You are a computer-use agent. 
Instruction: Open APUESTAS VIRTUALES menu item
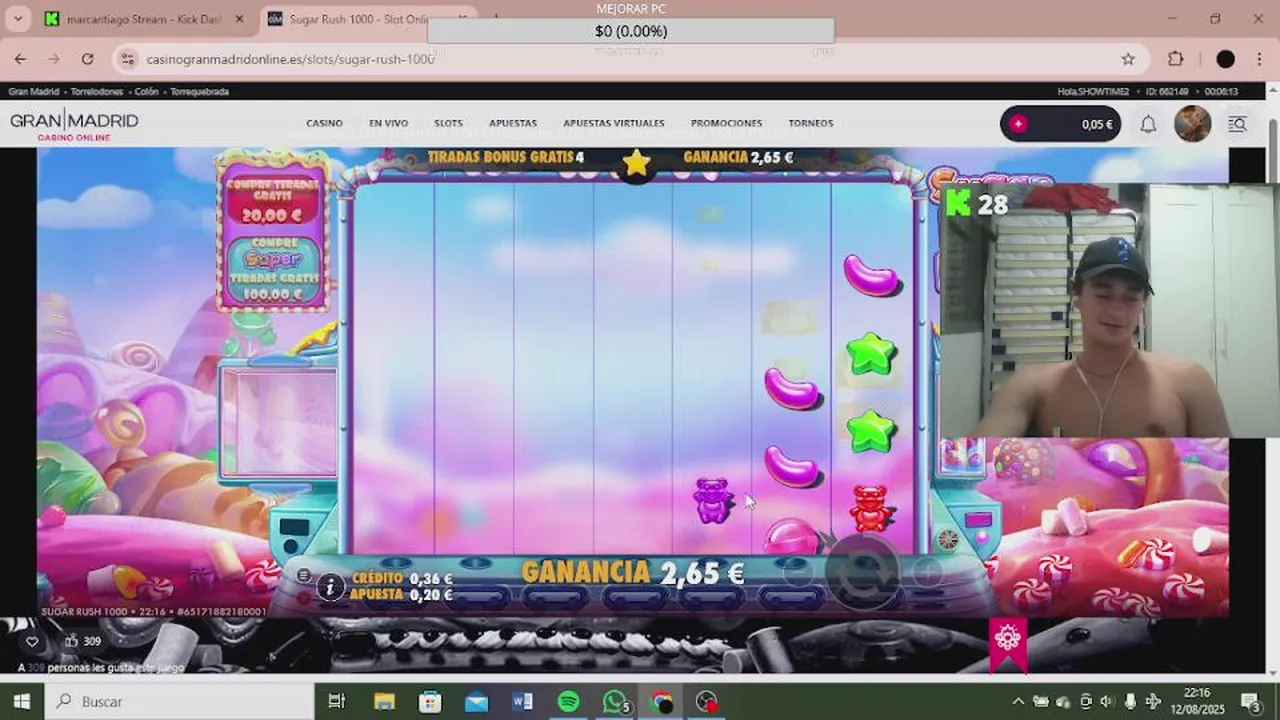pos(613,123)
